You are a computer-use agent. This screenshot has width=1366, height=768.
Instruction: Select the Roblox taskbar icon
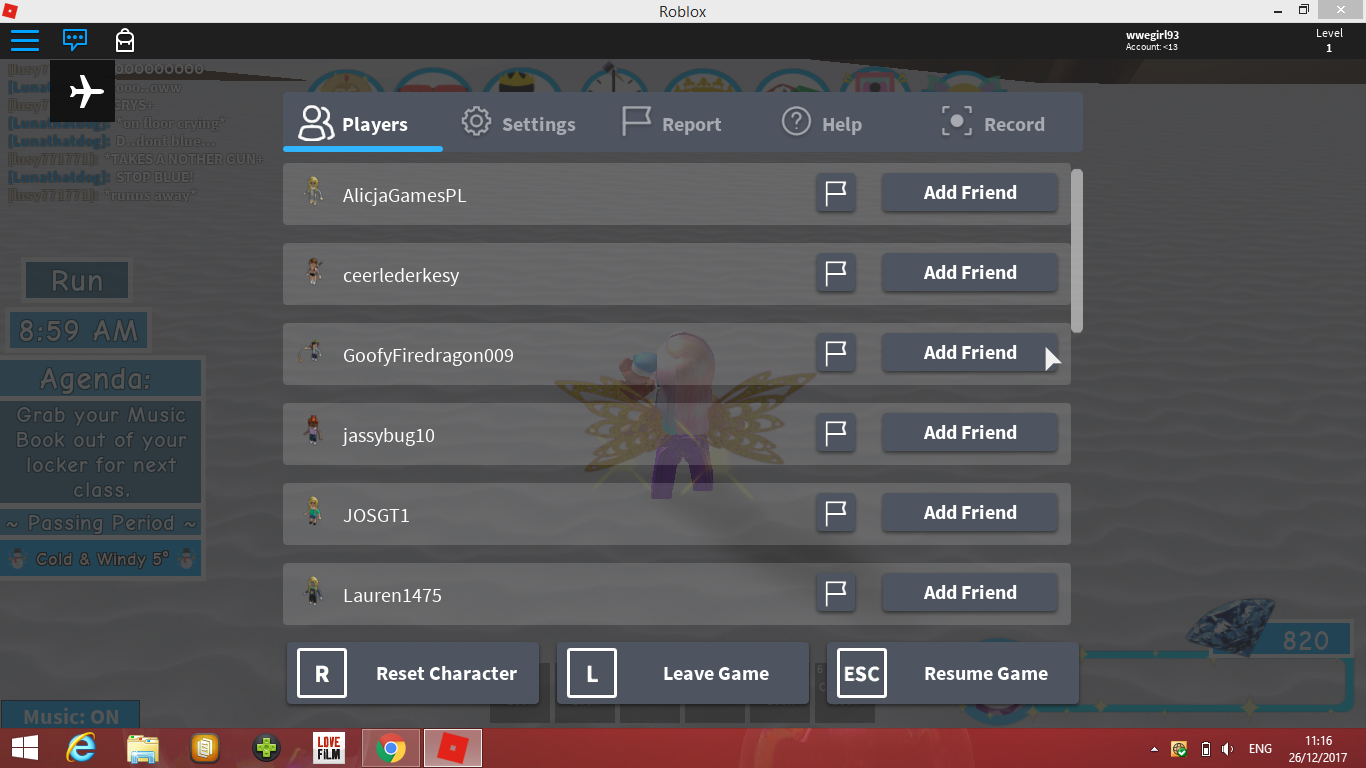[x=454, y=748]
